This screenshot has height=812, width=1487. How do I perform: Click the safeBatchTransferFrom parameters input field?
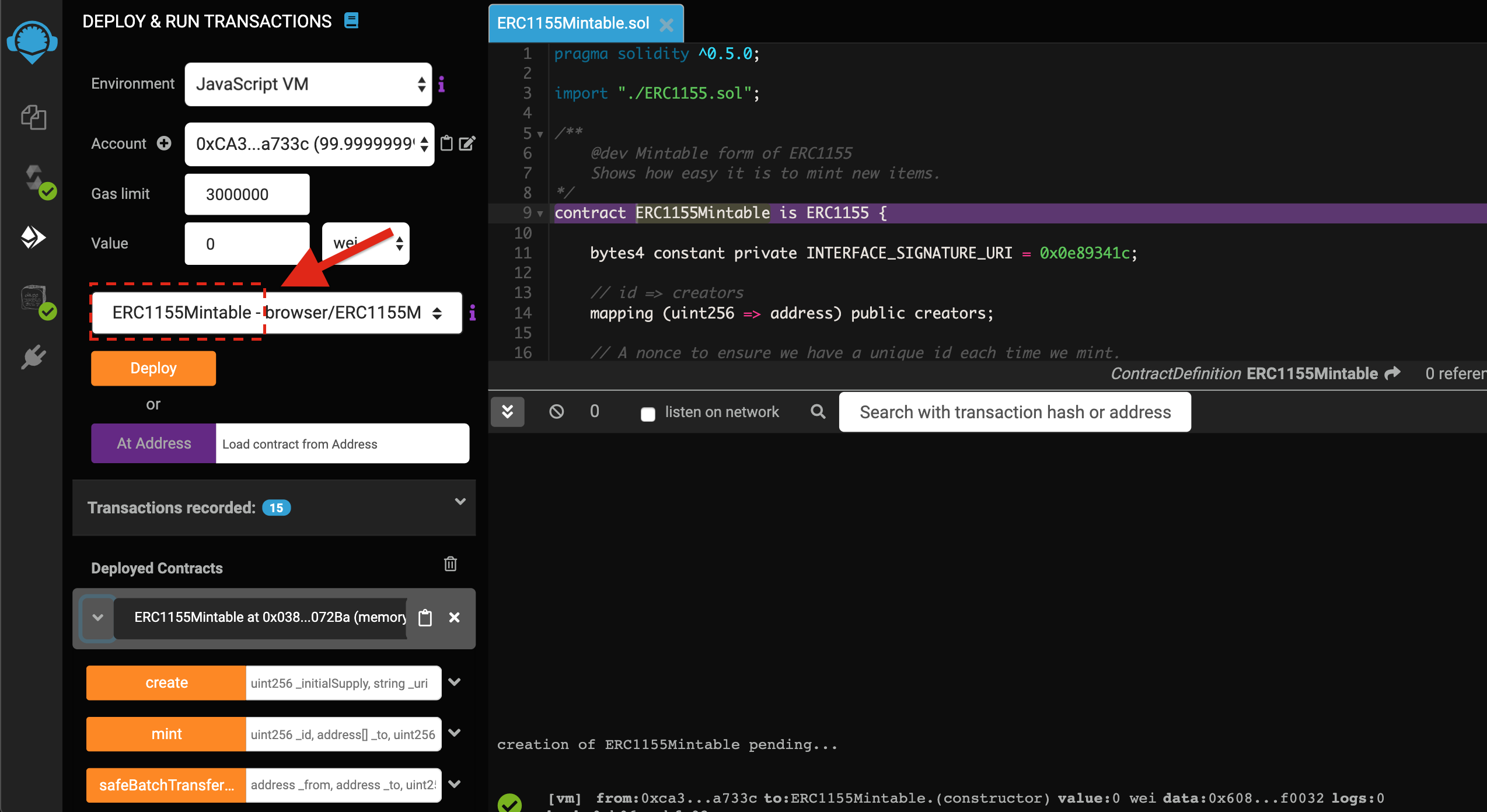[x=344, y=785]
